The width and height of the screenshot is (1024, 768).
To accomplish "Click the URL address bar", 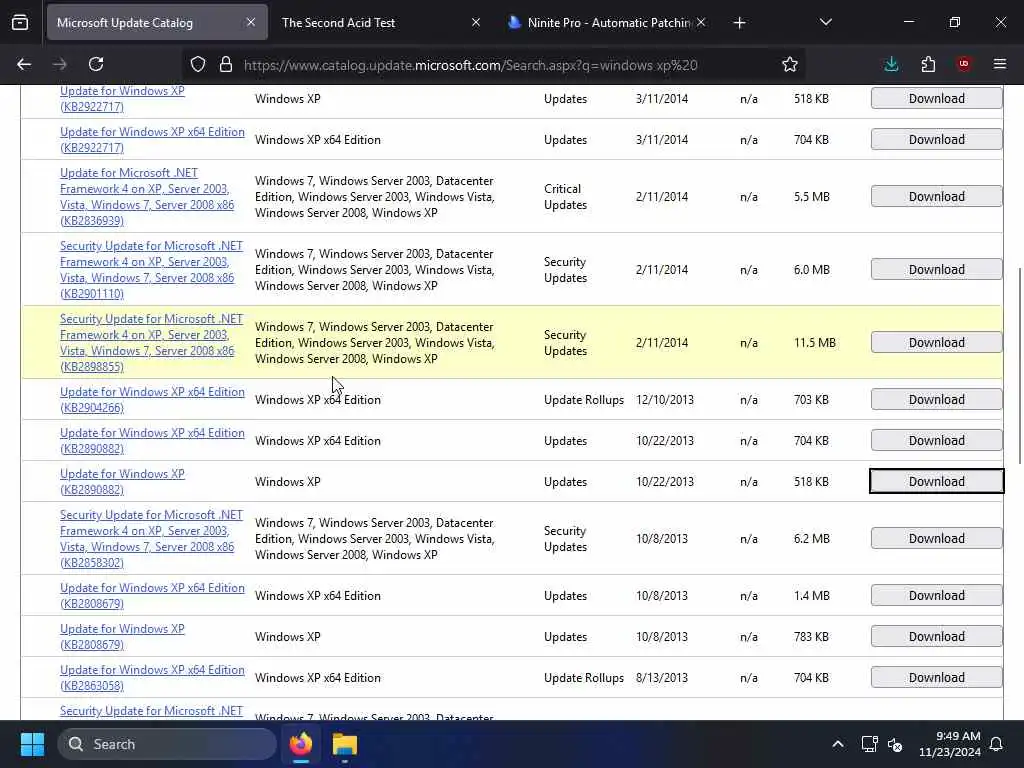I will coord(496,65).
